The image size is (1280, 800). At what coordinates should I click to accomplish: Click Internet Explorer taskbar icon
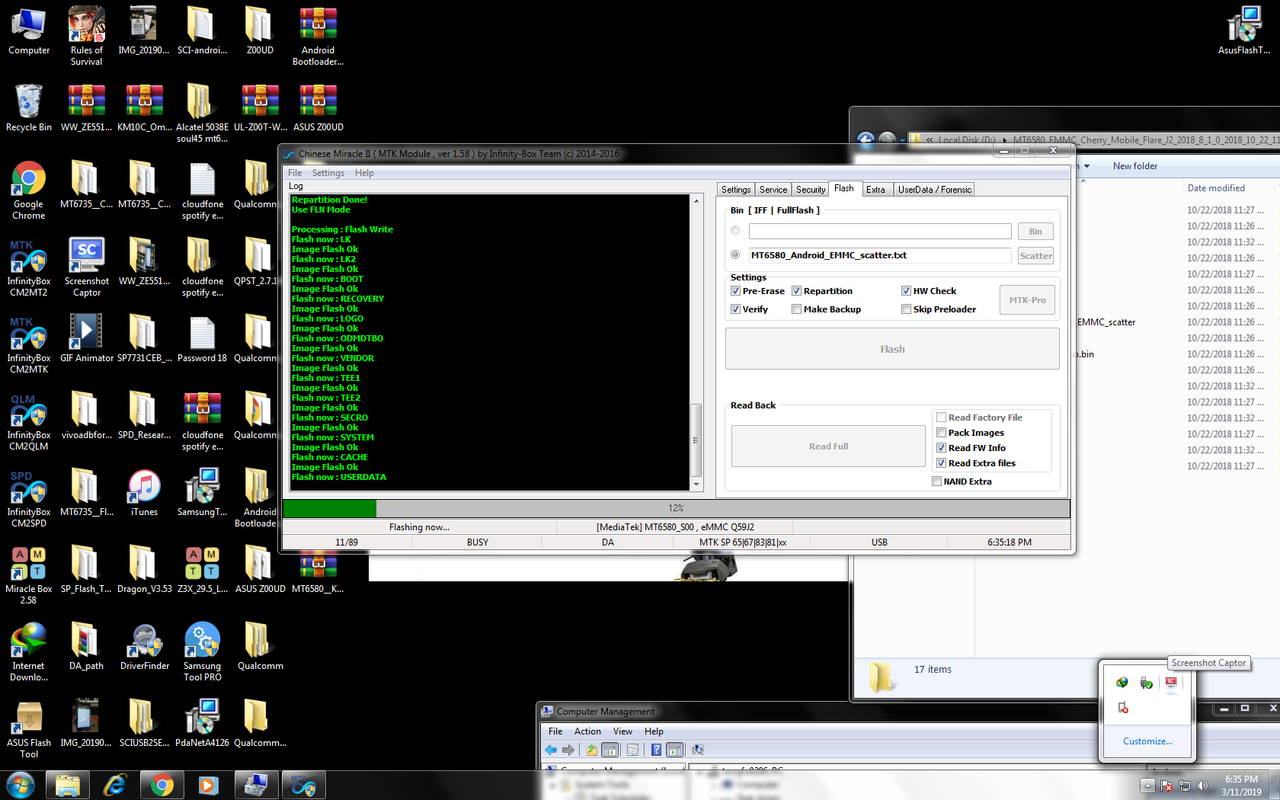coord(115,784)
